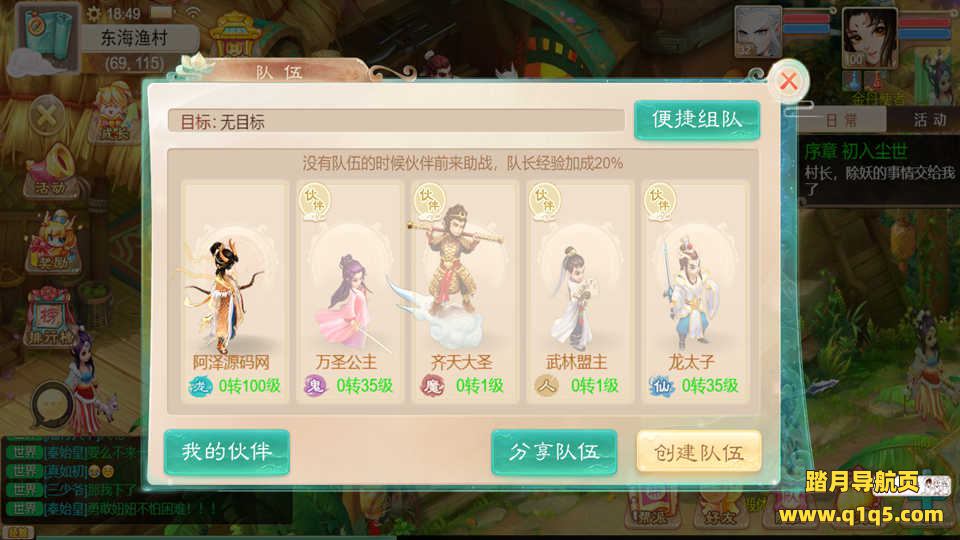Open 我的伙伴 partners list
Screen dimensions: 960x540
tap(227, 452)
